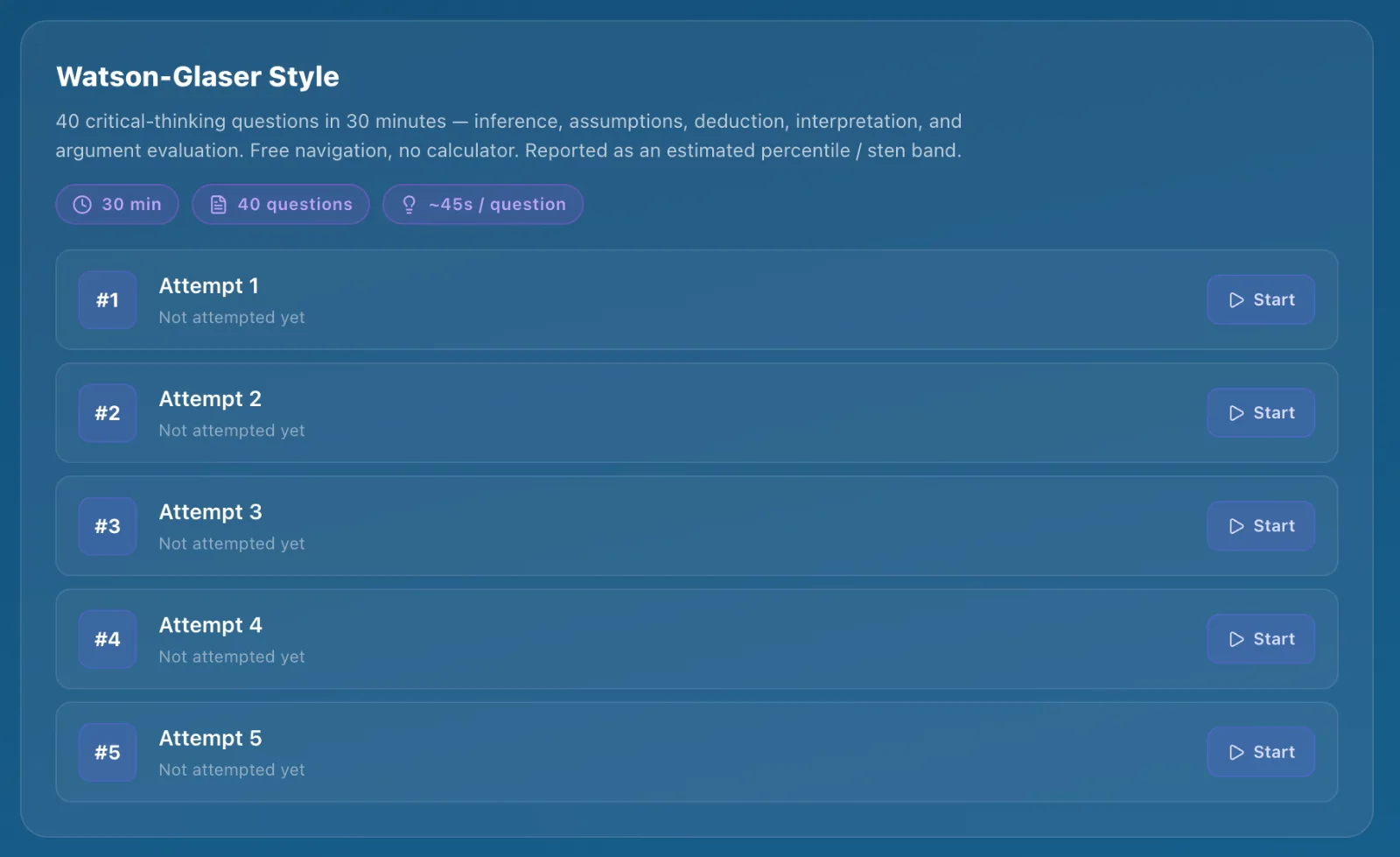Click the #1 number badge
1400x857 pixels.
coord(108,300)
